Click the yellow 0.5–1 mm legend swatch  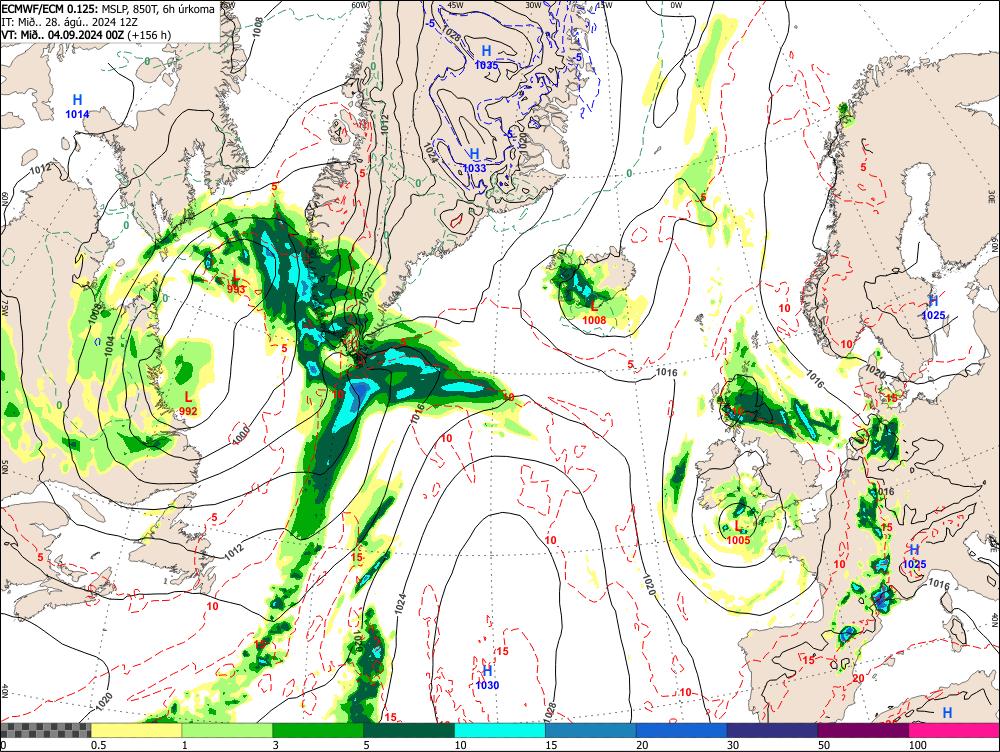(136, 730)
